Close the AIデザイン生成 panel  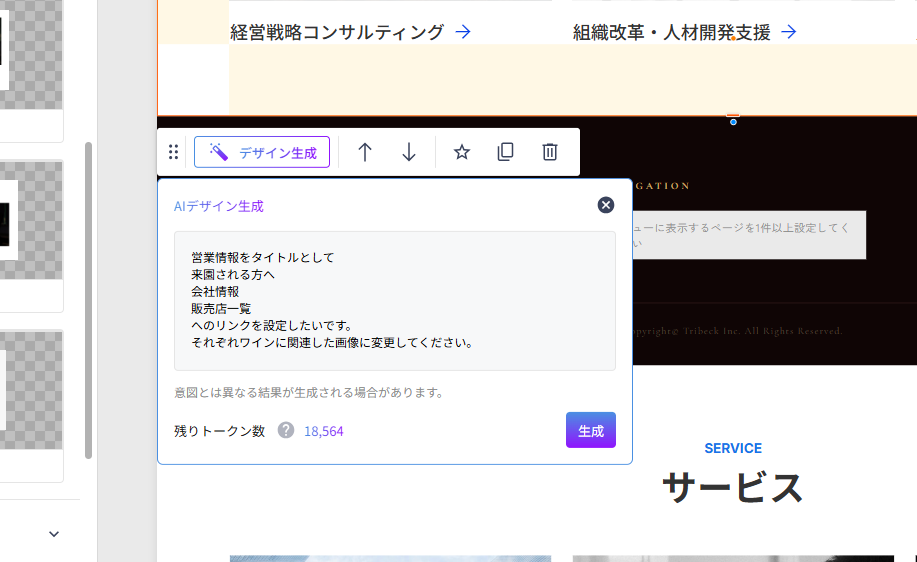pyautogui.click(x=605, y=205)
